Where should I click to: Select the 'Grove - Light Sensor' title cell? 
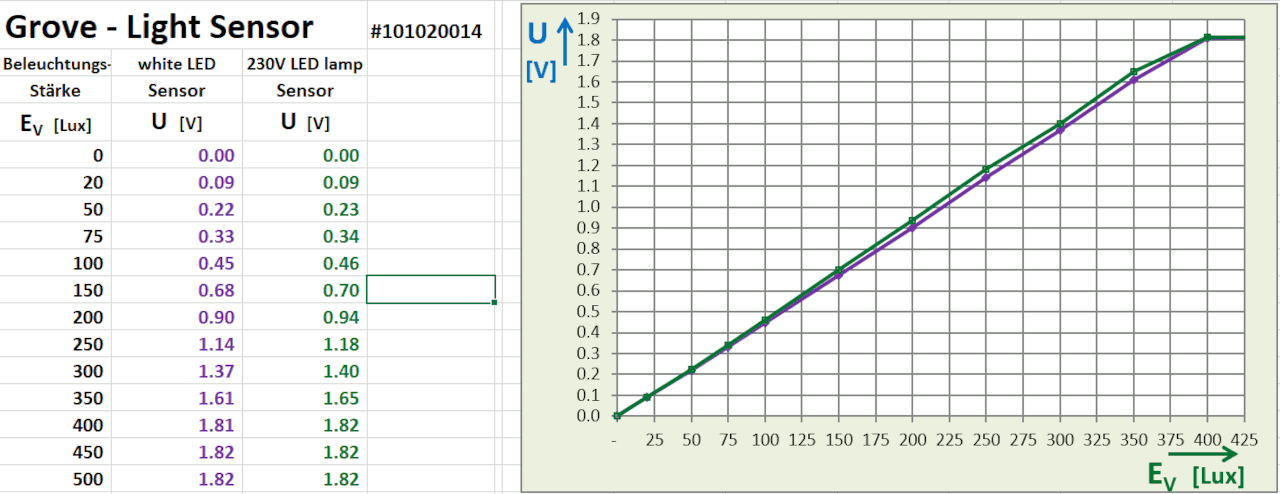point(160,27)
